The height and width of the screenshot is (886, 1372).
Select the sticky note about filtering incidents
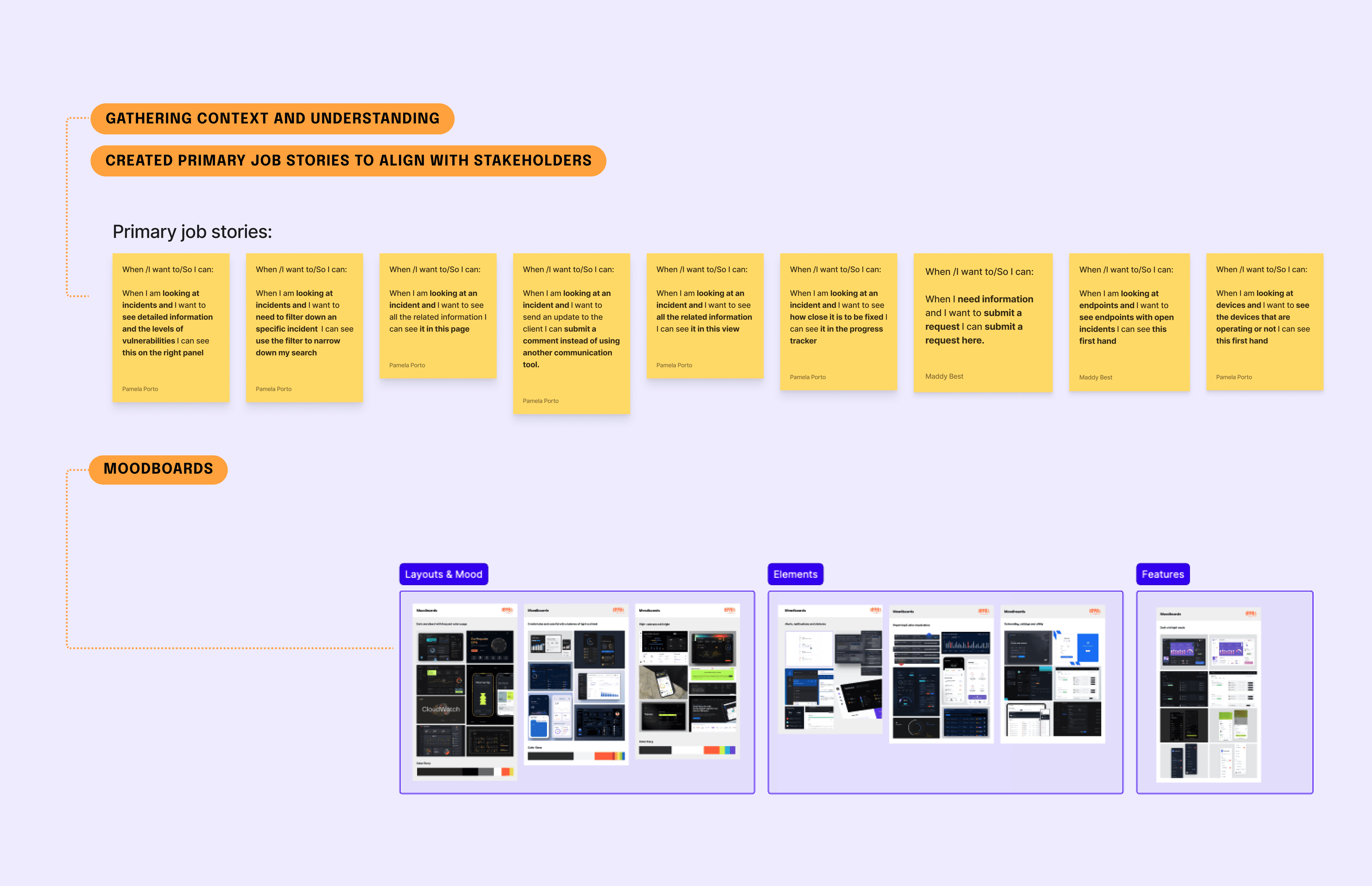(x=304, y=328)
